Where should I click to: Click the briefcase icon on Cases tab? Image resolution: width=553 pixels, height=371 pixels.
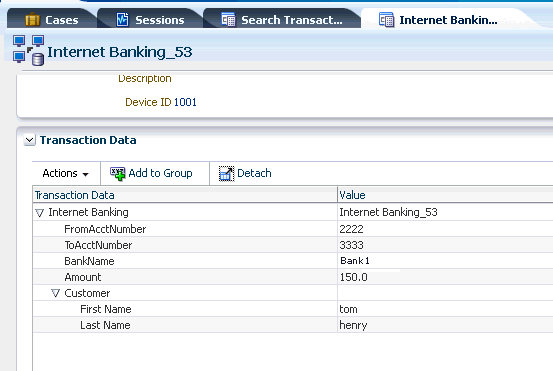[32, 20]
